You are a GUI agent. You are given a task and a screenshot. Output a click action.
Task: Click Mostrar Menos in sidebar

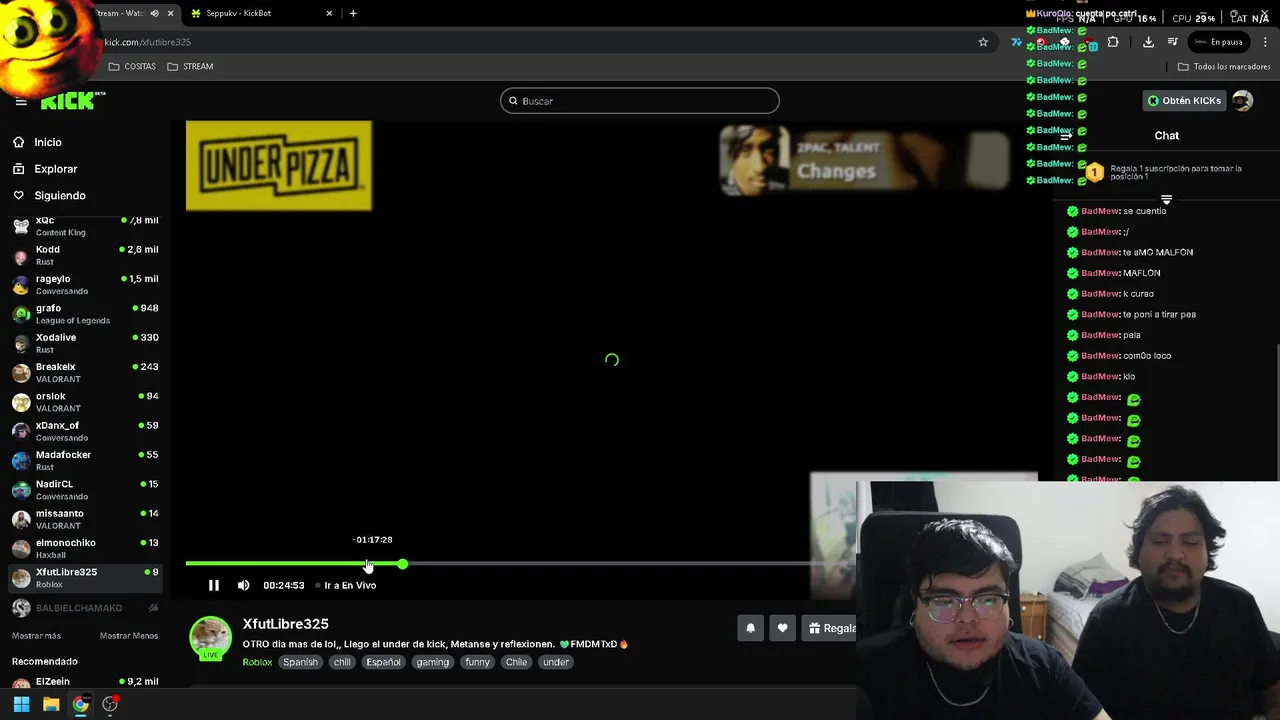(x=129, y=636)
